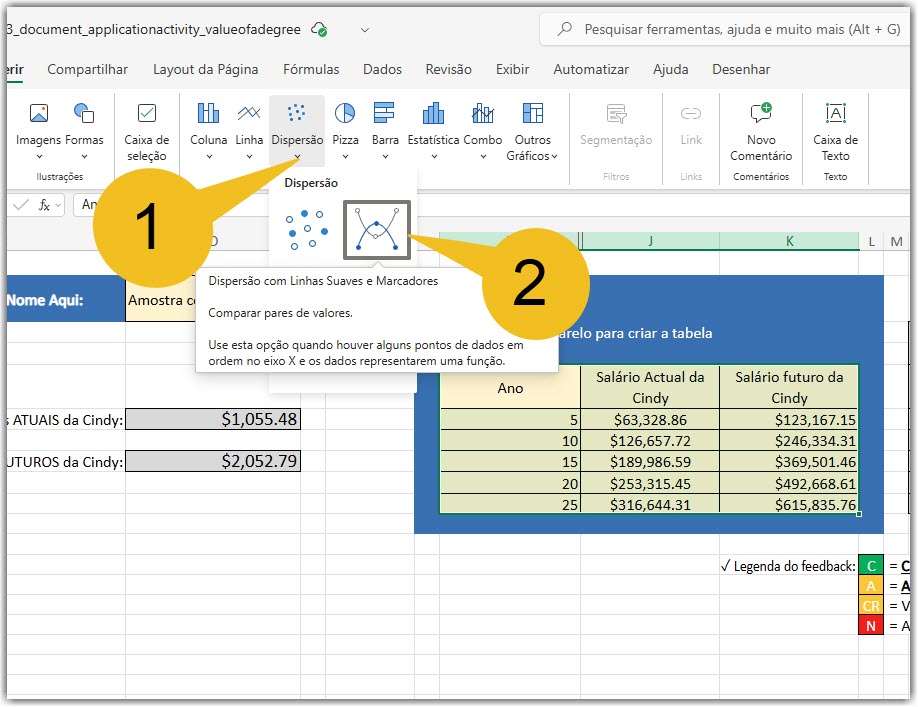The width and height of the screenshot is (918, 707).
Task: Expand the Coluna chart dropdown arrow
Action: [x=209, y=157]
